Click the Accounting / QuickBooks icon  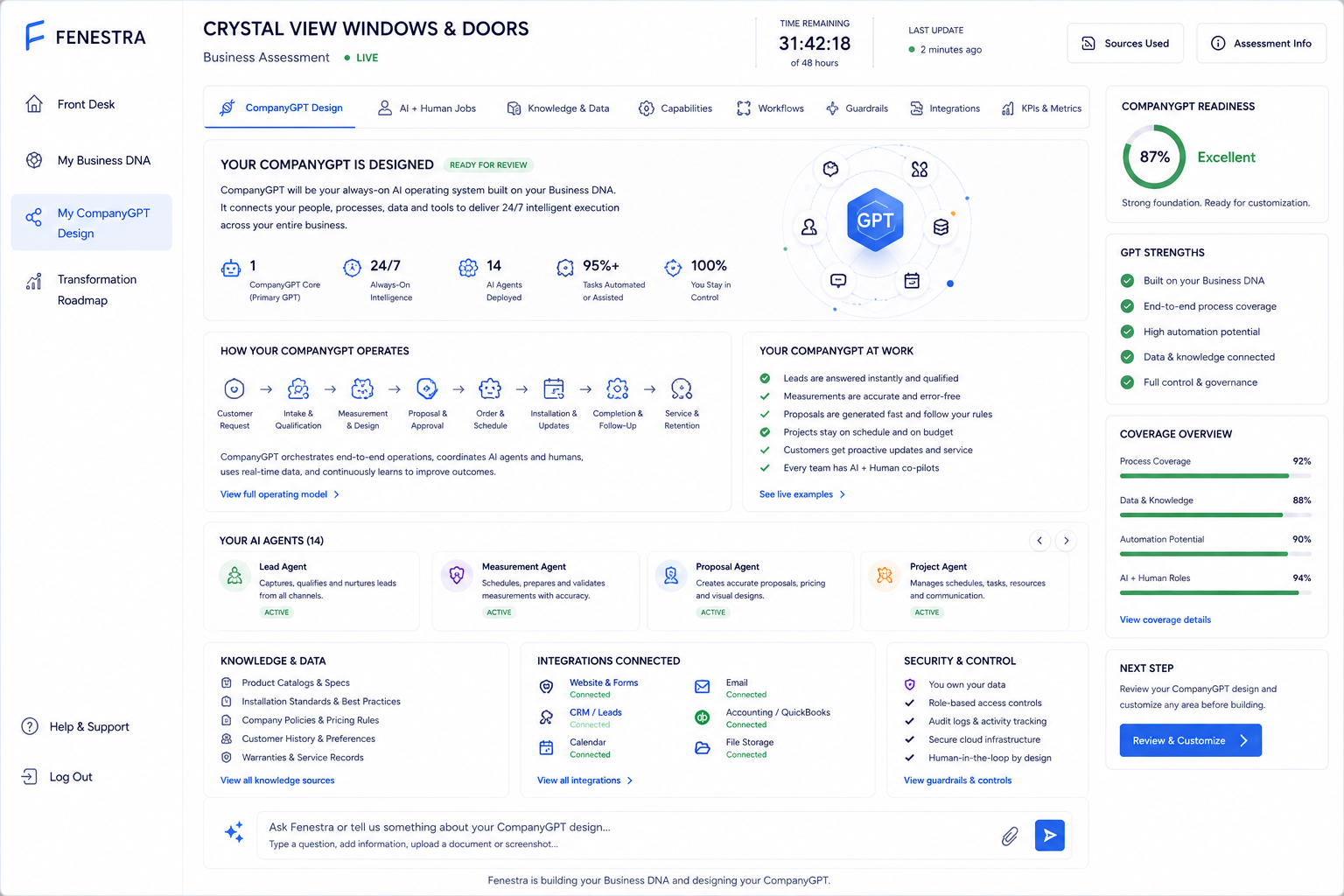pos(702,717)
